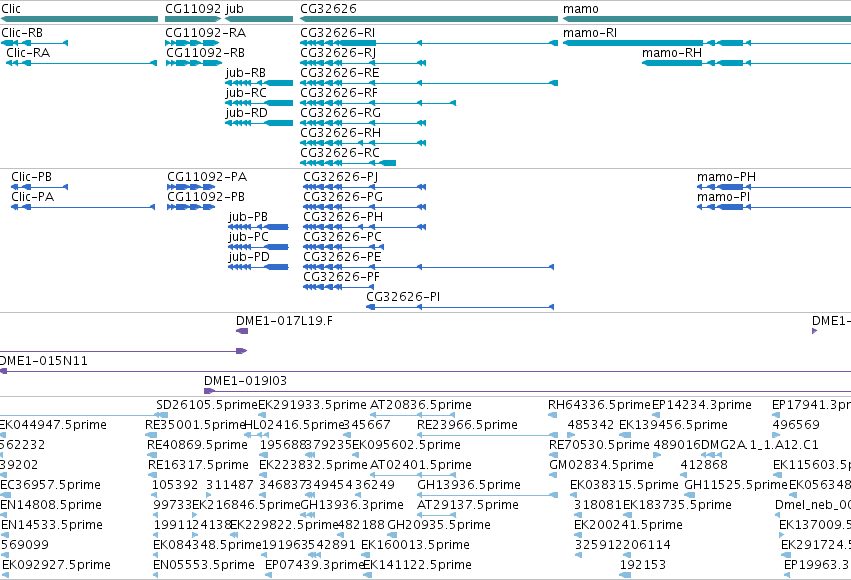The height and width of the screenshot is (580, 851).
Task: Select protein label CG32626-PF
Action: (341, 277)
